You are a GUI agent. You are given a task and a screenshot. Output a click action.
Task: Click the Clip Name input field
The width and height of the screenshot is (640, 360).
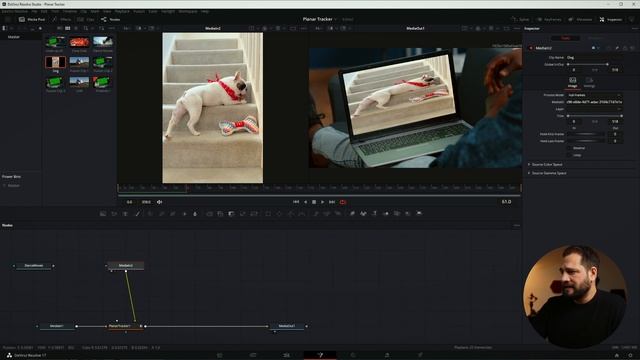[x=595, y=58]
